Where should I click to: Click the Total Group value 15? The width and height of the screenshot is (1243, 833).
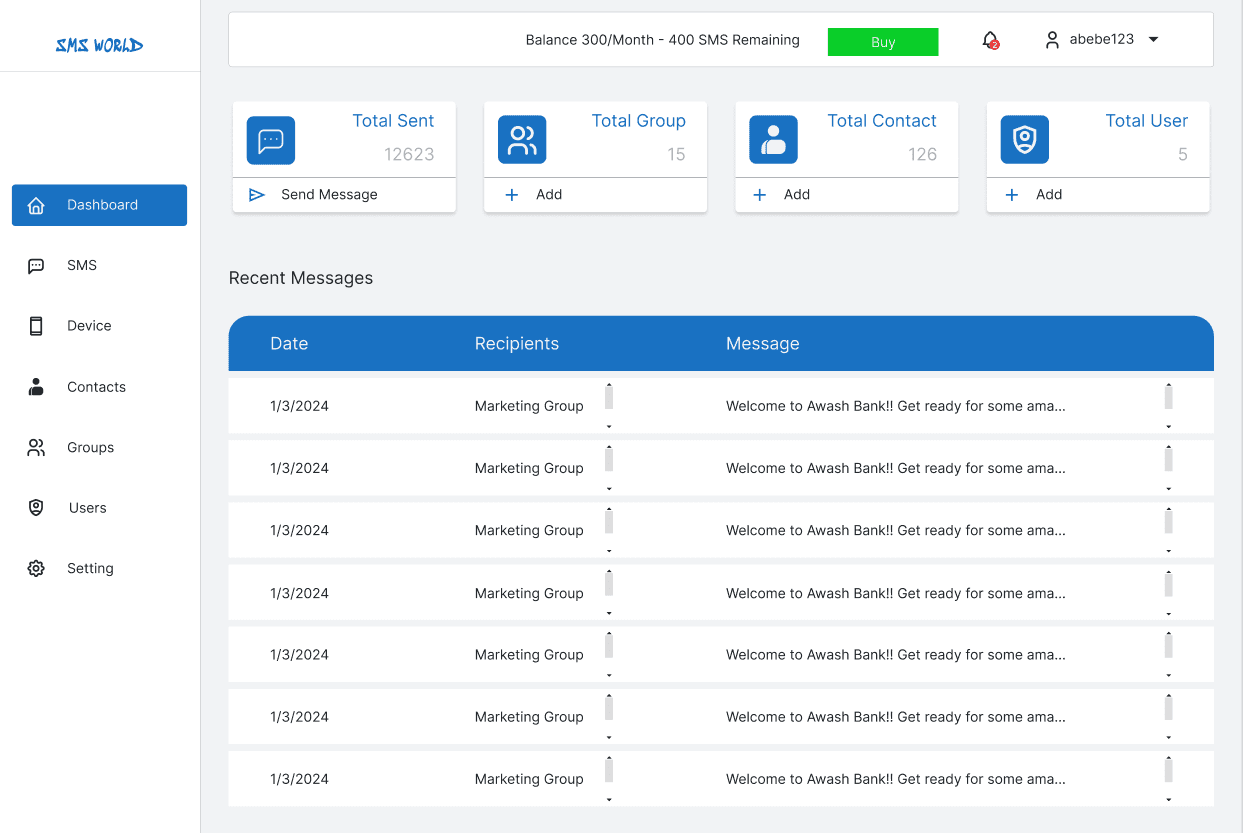click(x=677, y=154)
